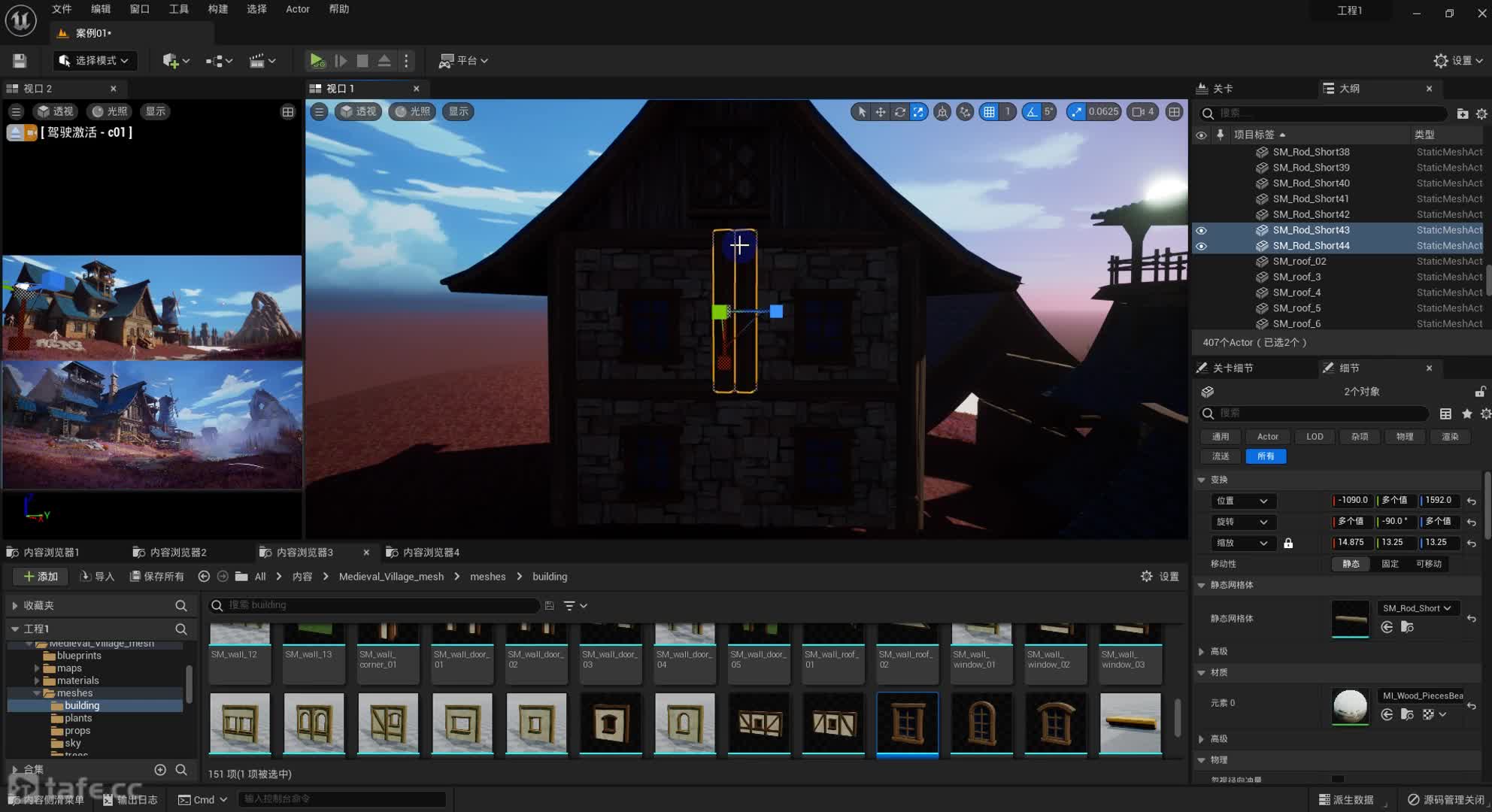
Task: Set mobility to 静态 (Static)
Action: [1351, 564]
